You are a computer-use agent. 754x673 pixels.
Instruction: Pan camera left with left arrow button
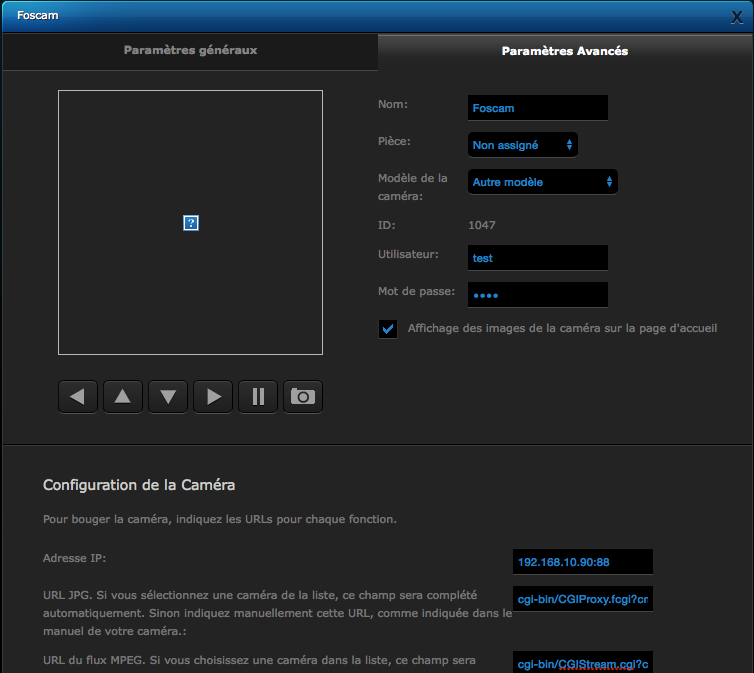click(x=77, y=397)
